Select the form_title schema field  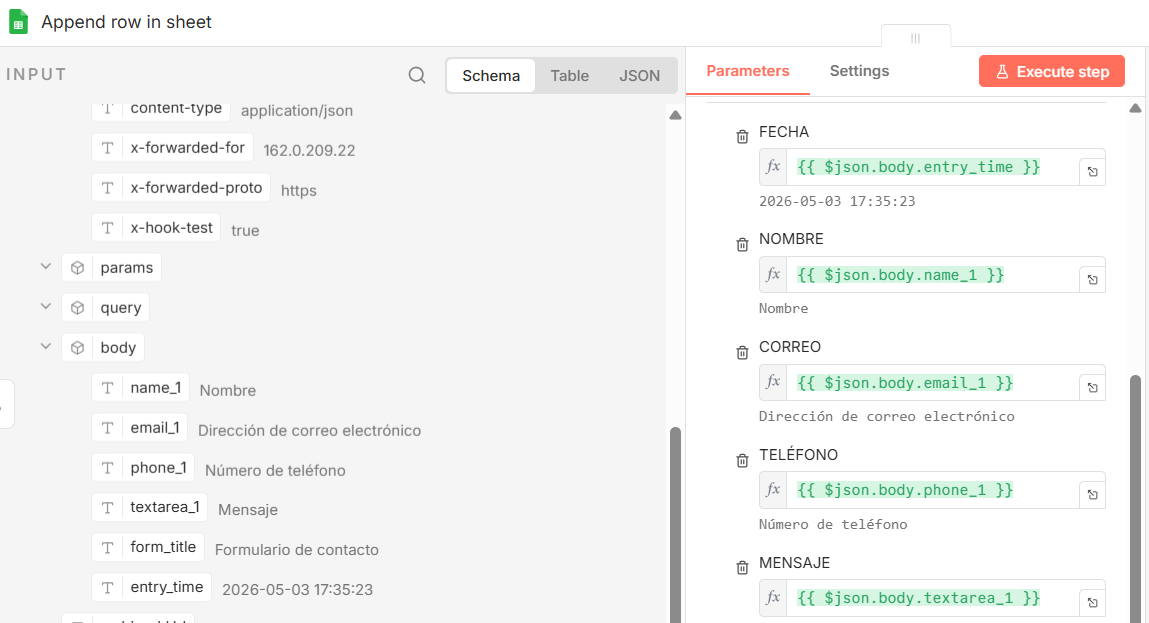(x=148, y=548)
